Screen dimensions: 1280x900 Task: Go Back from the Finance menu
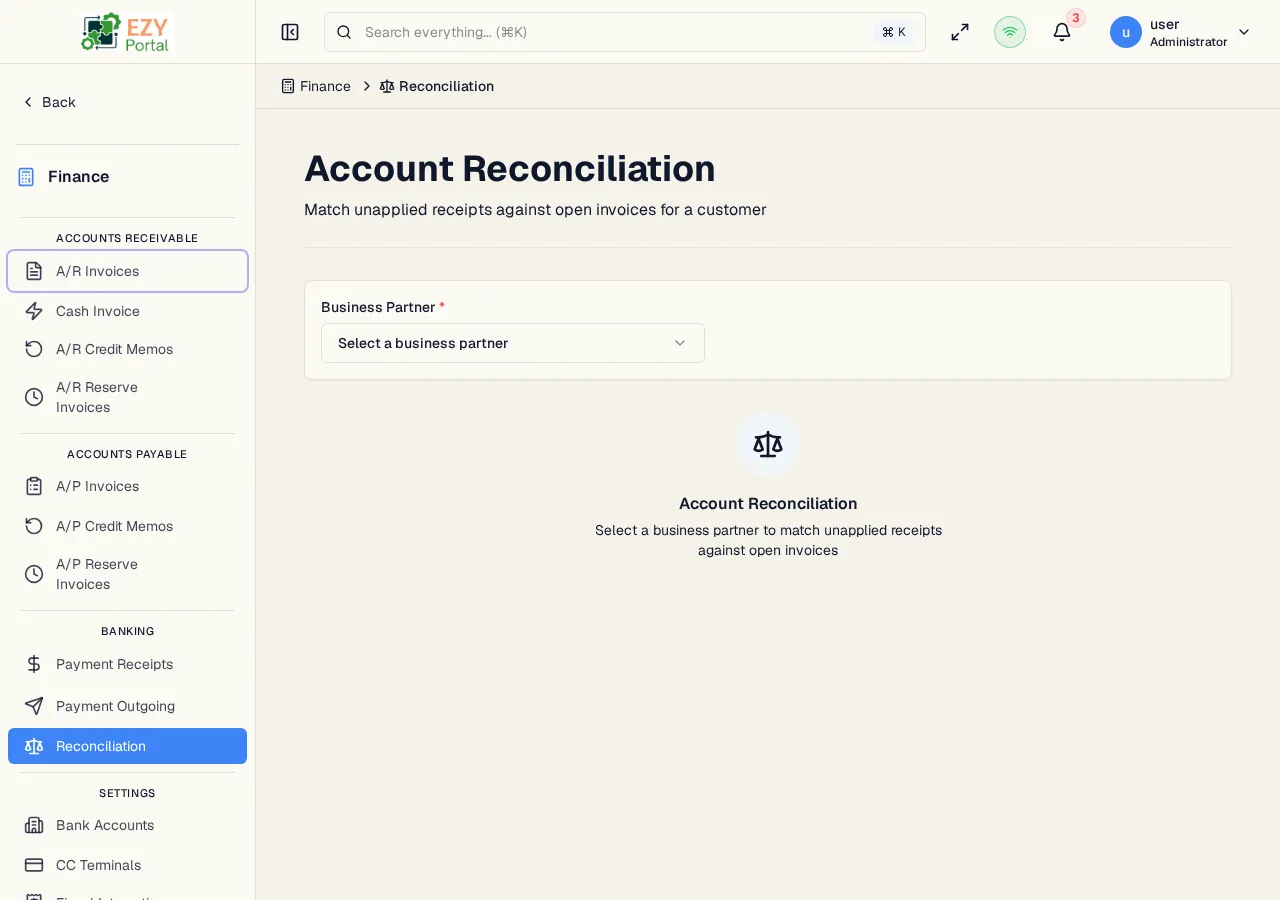pos(49,102)
